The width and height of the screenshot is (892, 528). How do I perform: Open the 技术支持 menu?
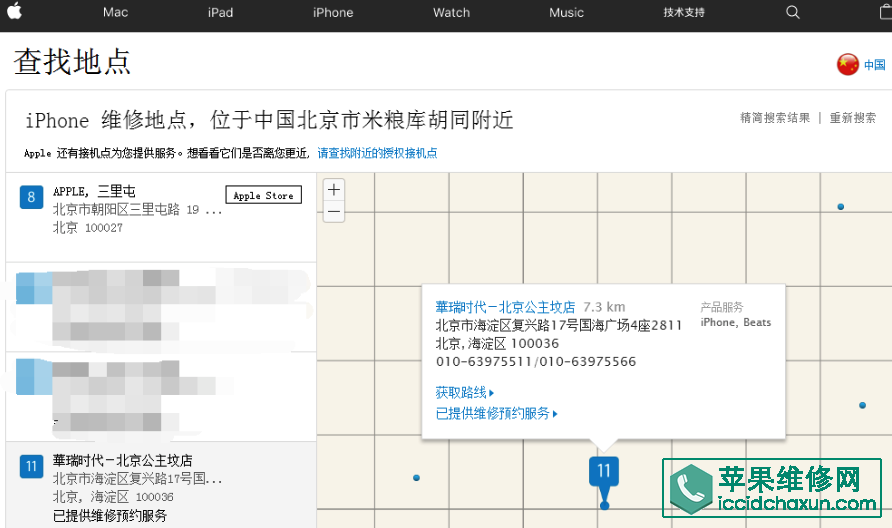[x=684, y=13]
